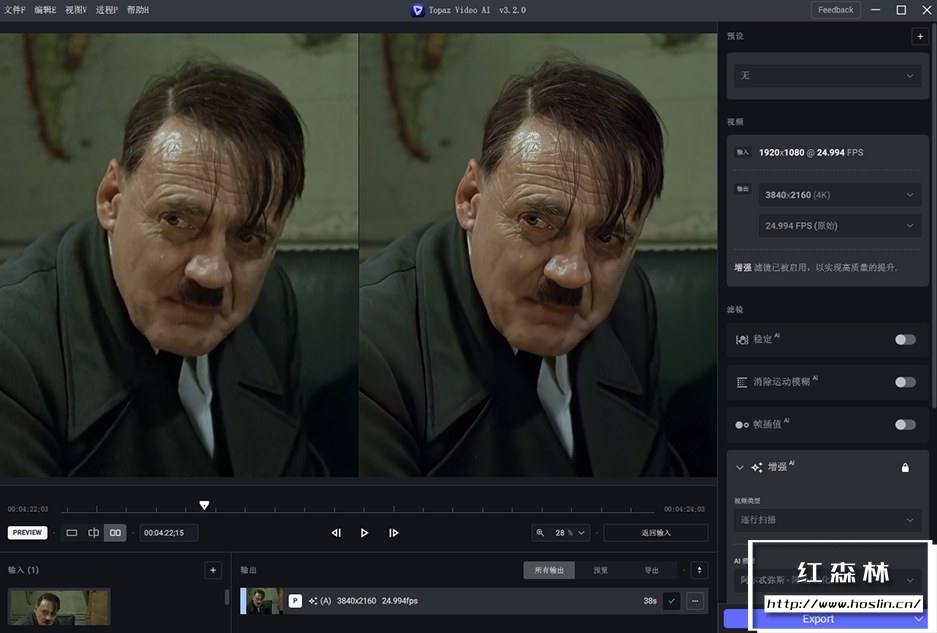The width and height of the screenshot is (937, 633).
Task: Add a new input with plus button
Action: [213, 570]
